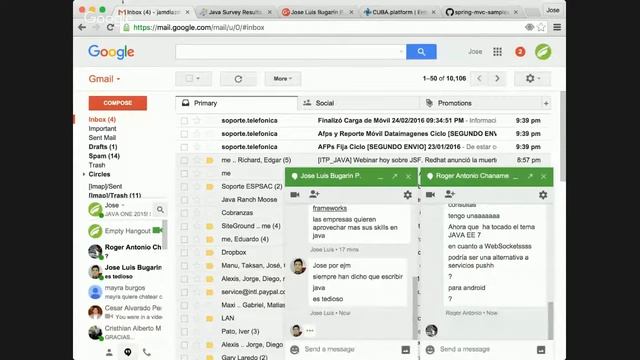Open the red notifications badge
The width and height of the screenshot is (640, 360).
coord(520,52)
